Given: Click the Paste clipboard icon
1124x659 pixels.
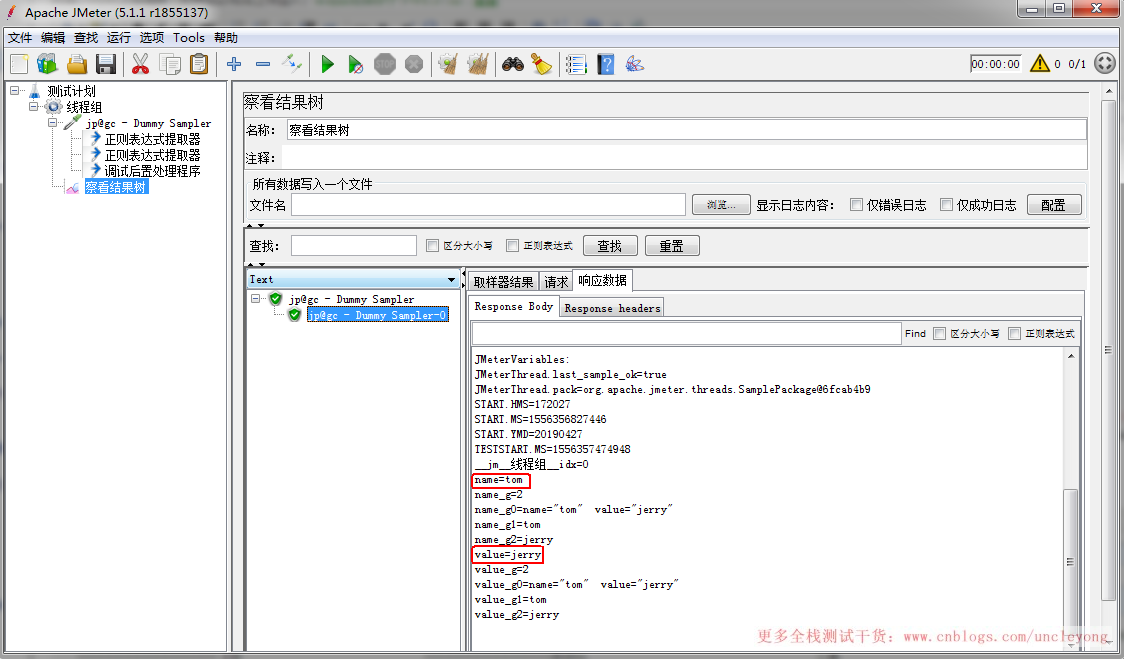Looking at the screenshot, I should click(x=199, y=65).
